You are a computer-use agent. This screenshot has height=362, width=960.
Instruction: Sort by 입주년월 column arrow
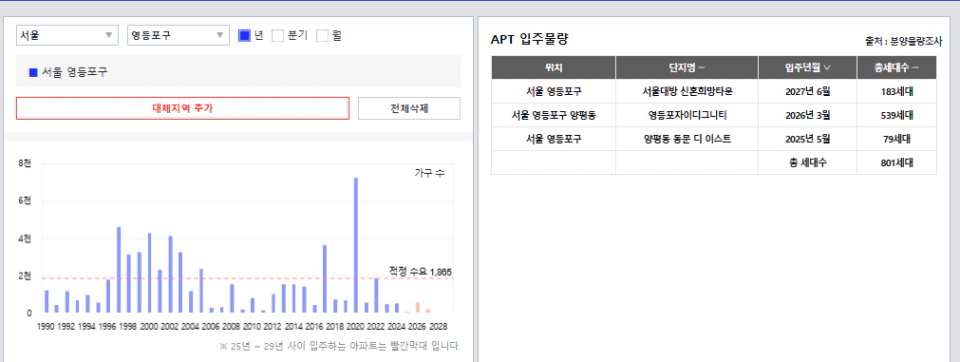(827, 67)
